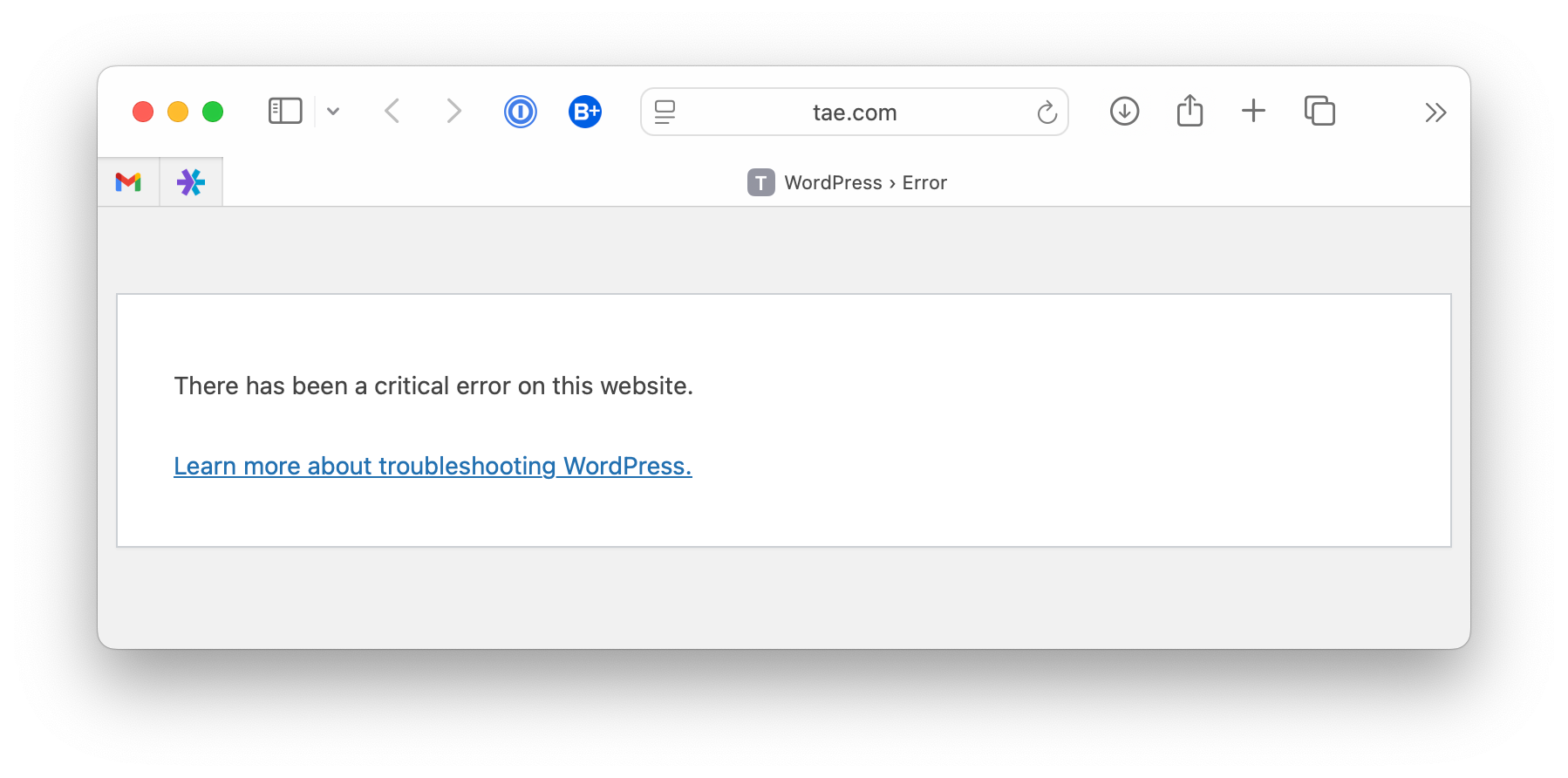Select the critical error message text
Screen dimensions: 1568x778
pyautogui.click(x=433, y=386)
